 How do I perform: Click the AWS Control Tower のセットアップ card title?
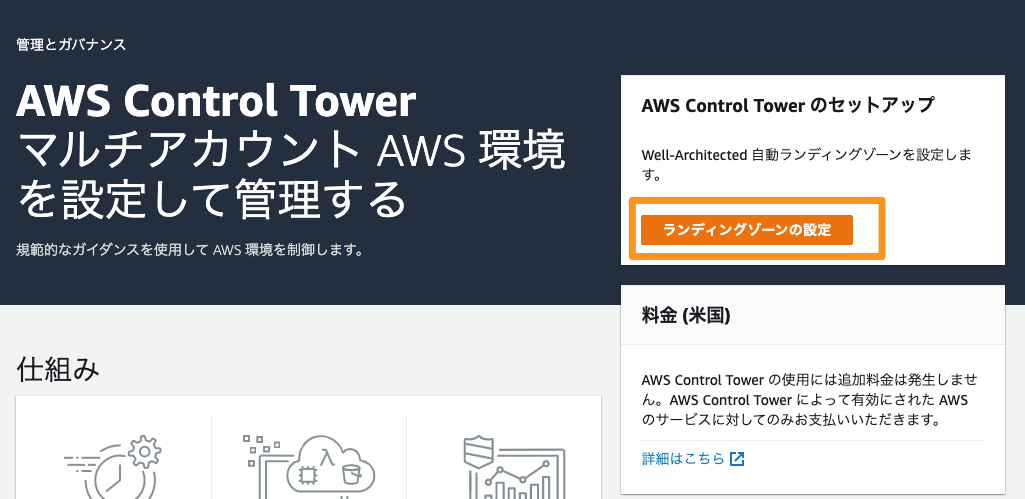coord(788,105)
